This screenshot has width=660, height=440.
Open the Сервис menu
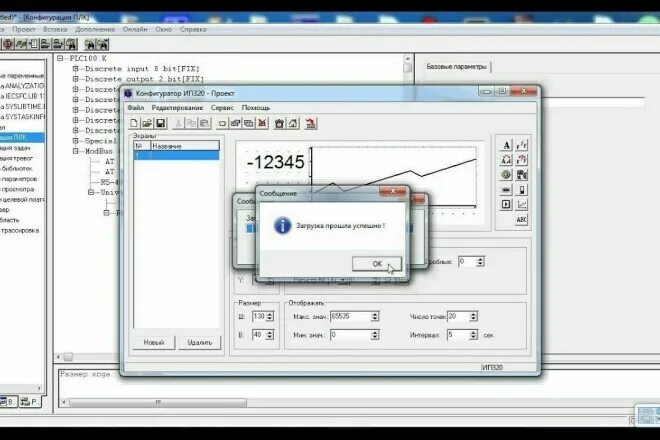[222, 108]
